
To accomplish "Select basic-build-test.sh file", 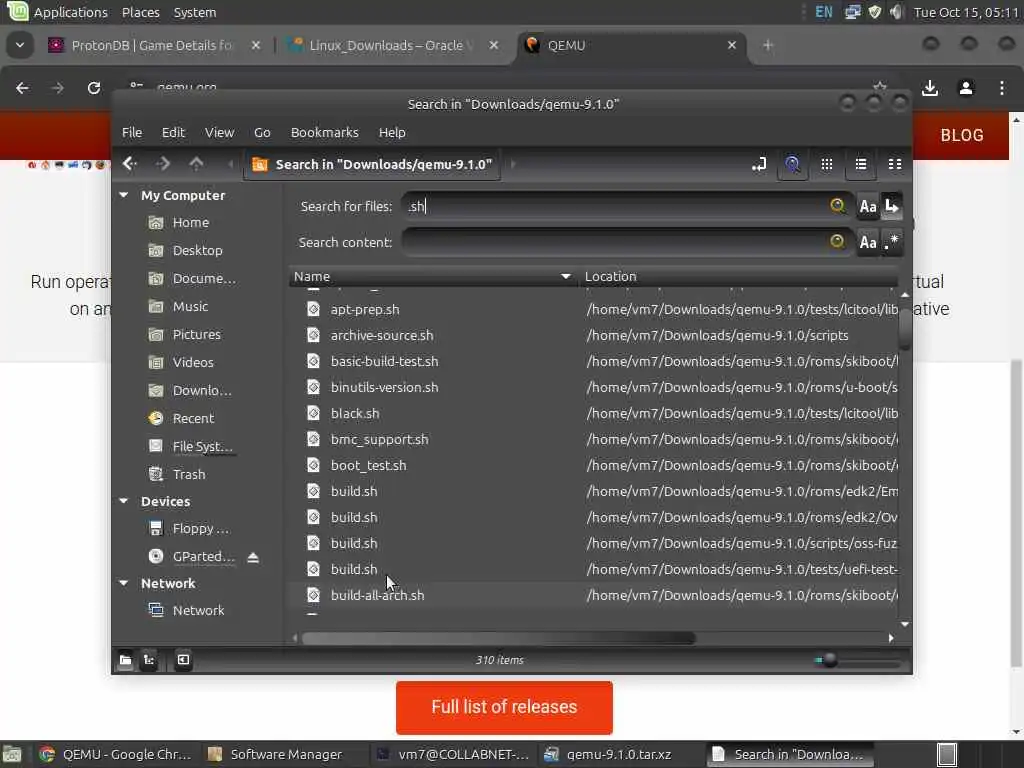I will click(x=384, y=362).
